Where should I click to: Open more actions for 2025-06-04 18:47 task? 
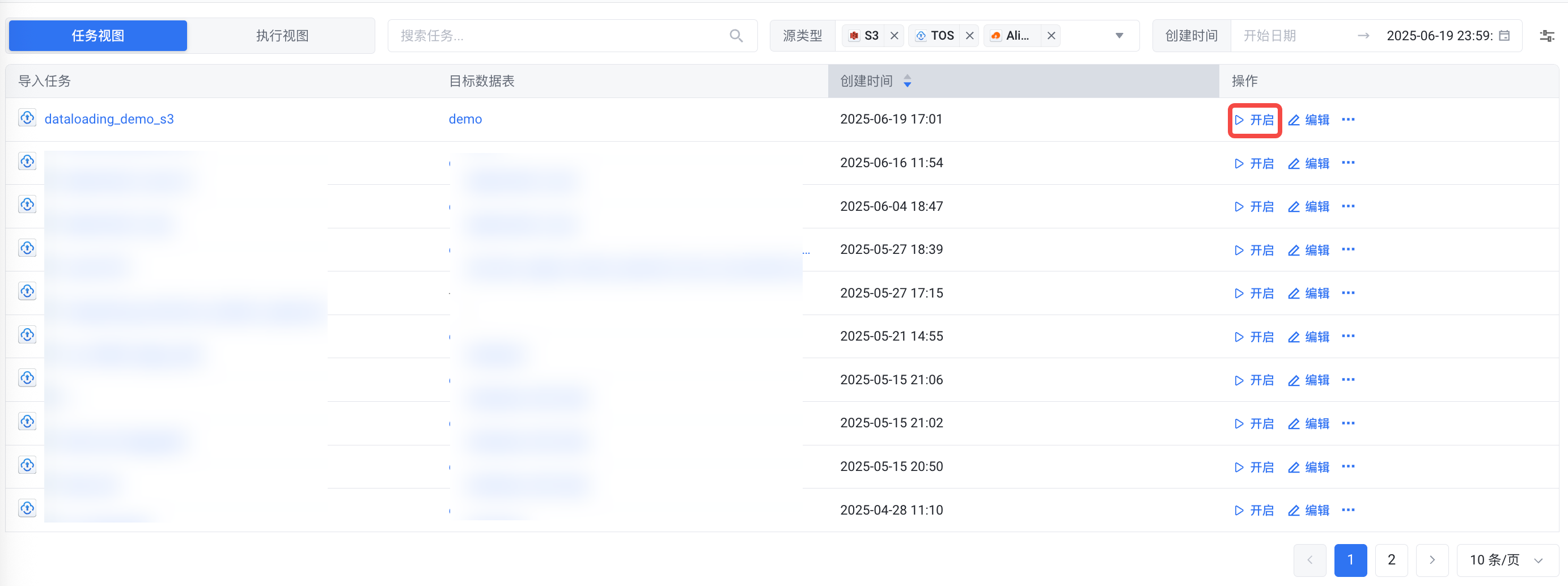click(1348, 206)
